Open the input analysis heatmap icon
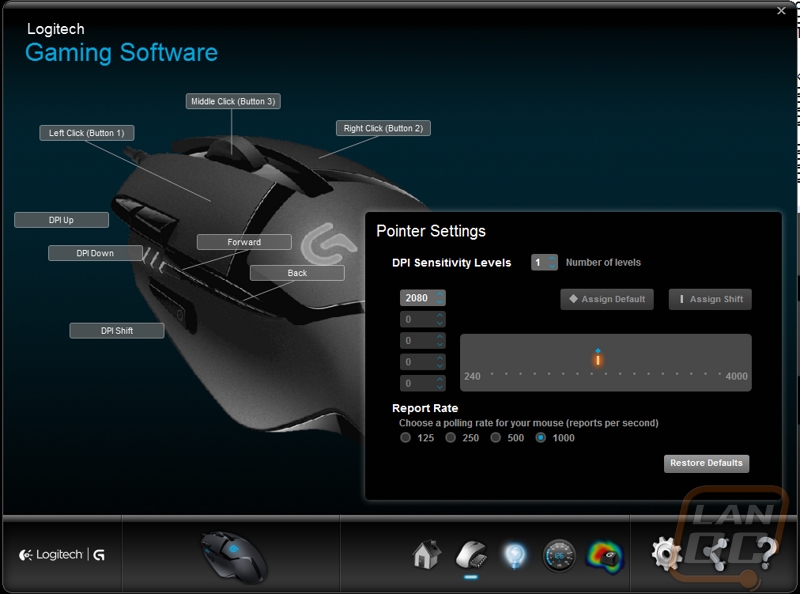 [x=605, y=556]
